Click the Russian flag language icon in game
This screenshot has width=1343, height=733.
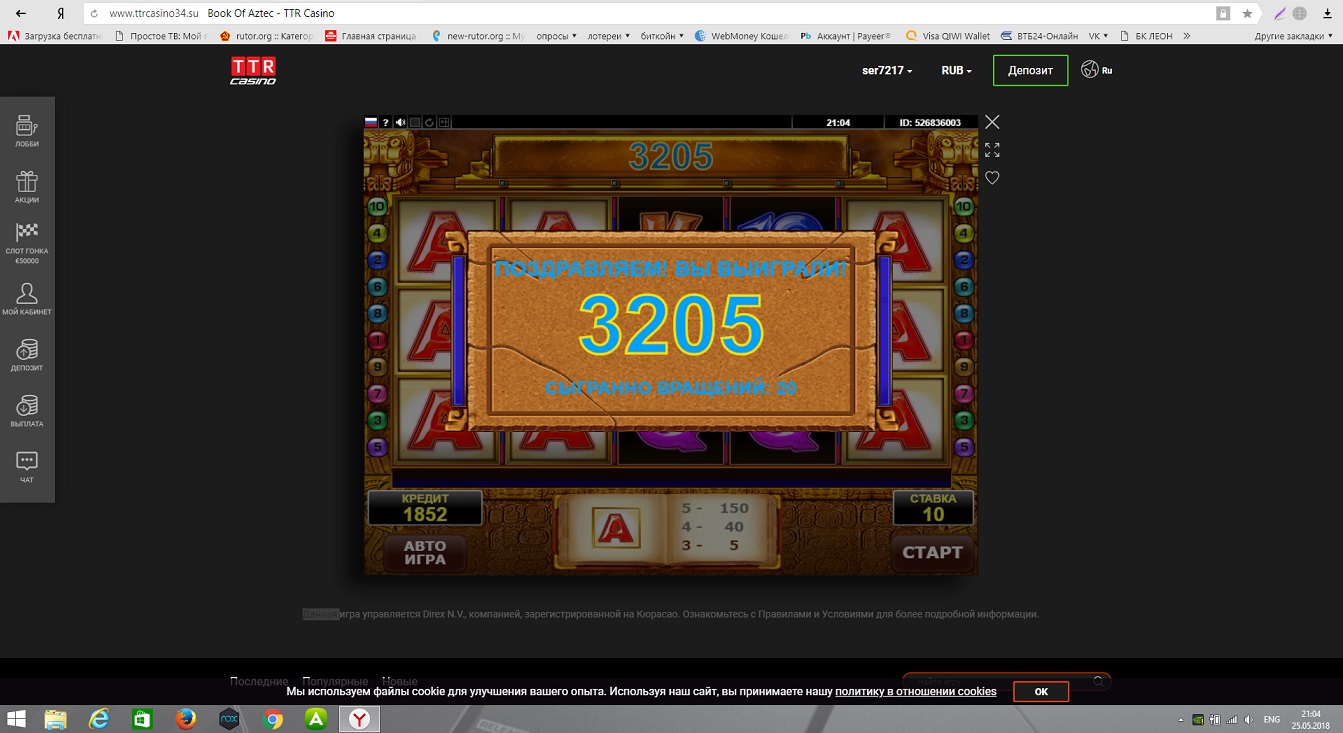pos(371,122)
